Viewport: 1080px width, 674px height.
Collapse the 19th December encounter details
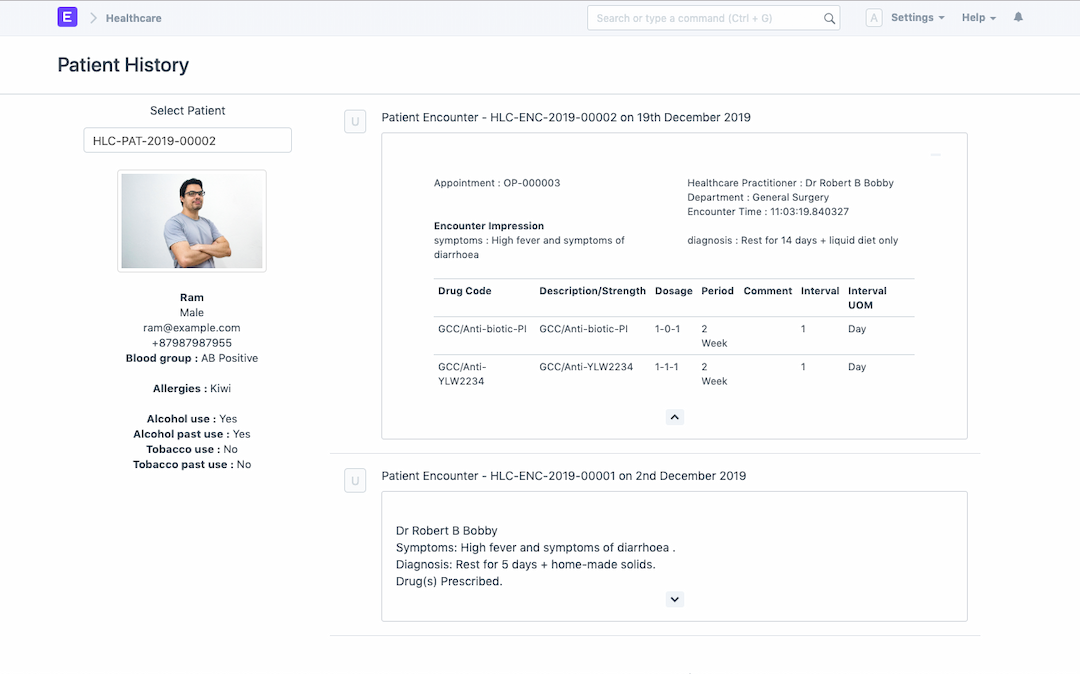pyautogui.click(x=674, y=417)
